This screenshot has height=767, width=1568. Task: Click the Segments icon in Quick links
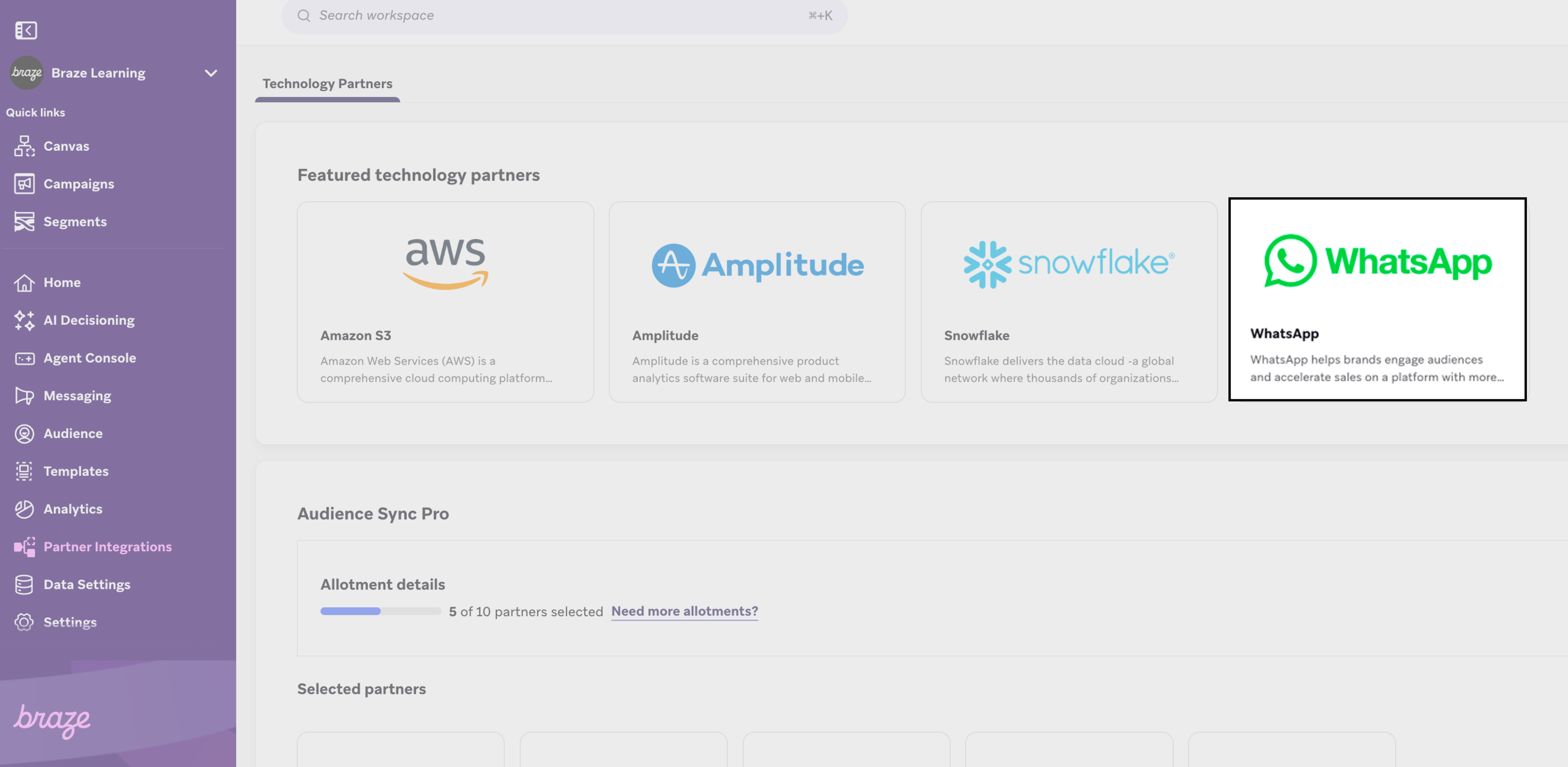[x=24, y=222]
